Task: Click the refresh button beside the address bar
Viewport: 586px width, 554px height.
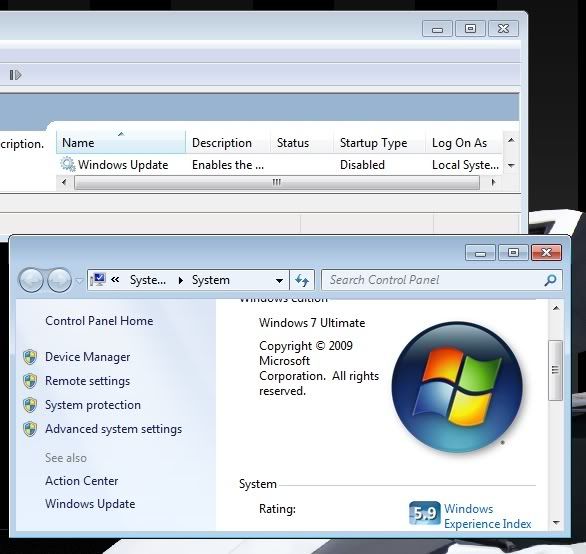Action: click(x=302, y=280)
